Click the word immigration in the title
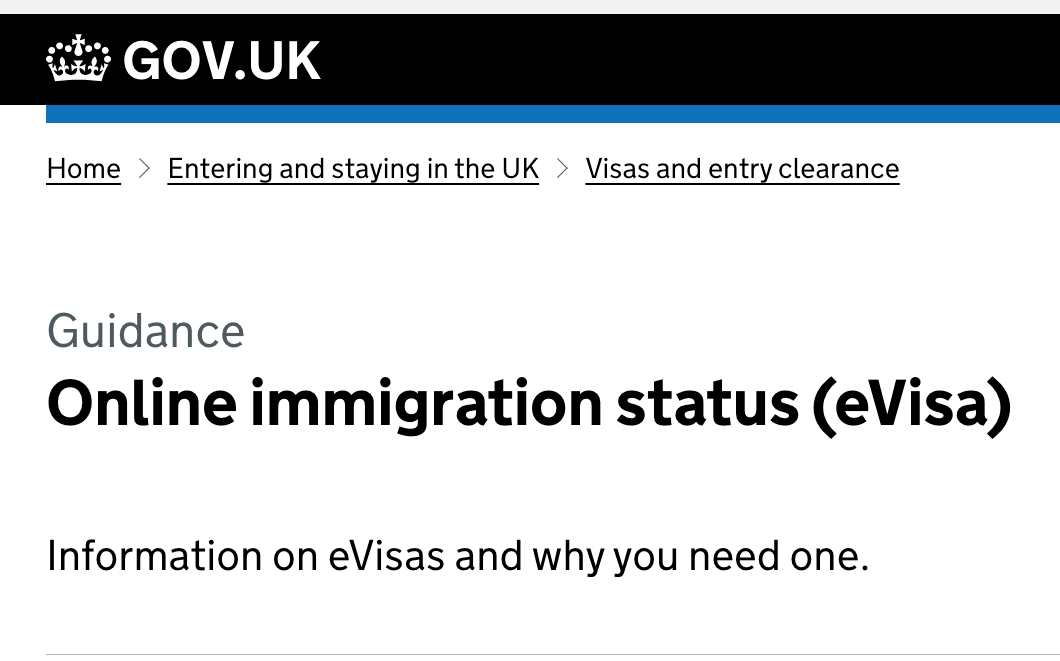 (426, 404)
